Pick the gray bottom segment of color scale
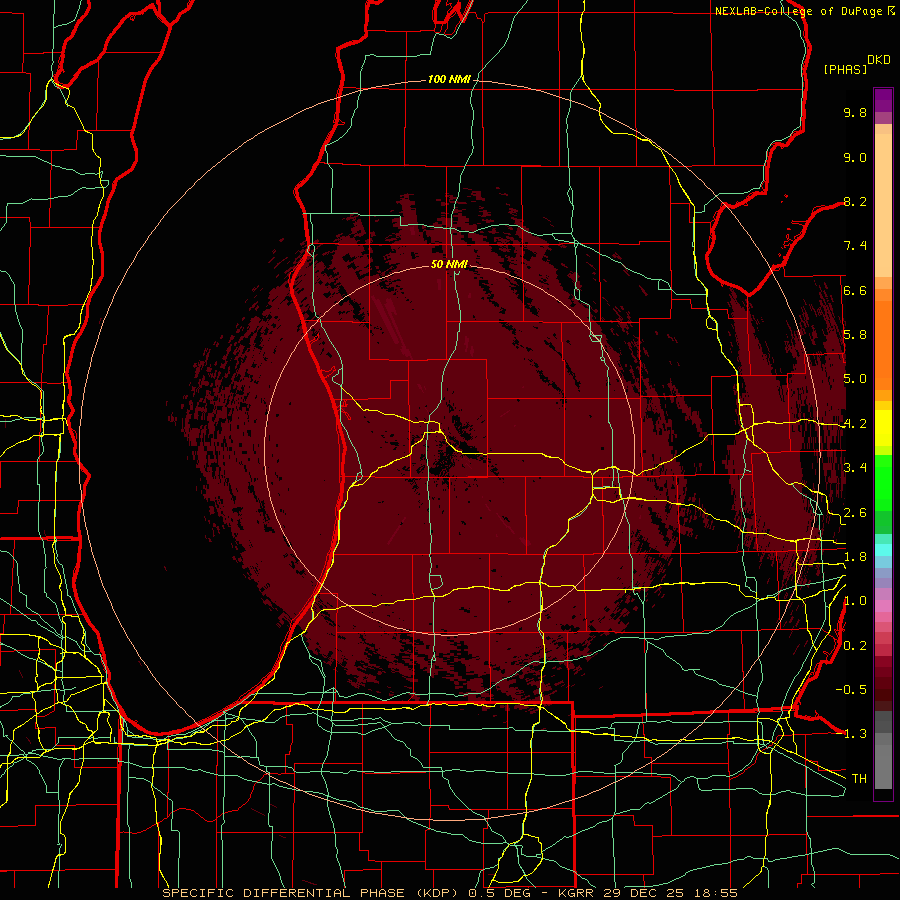 pos(883,767)
